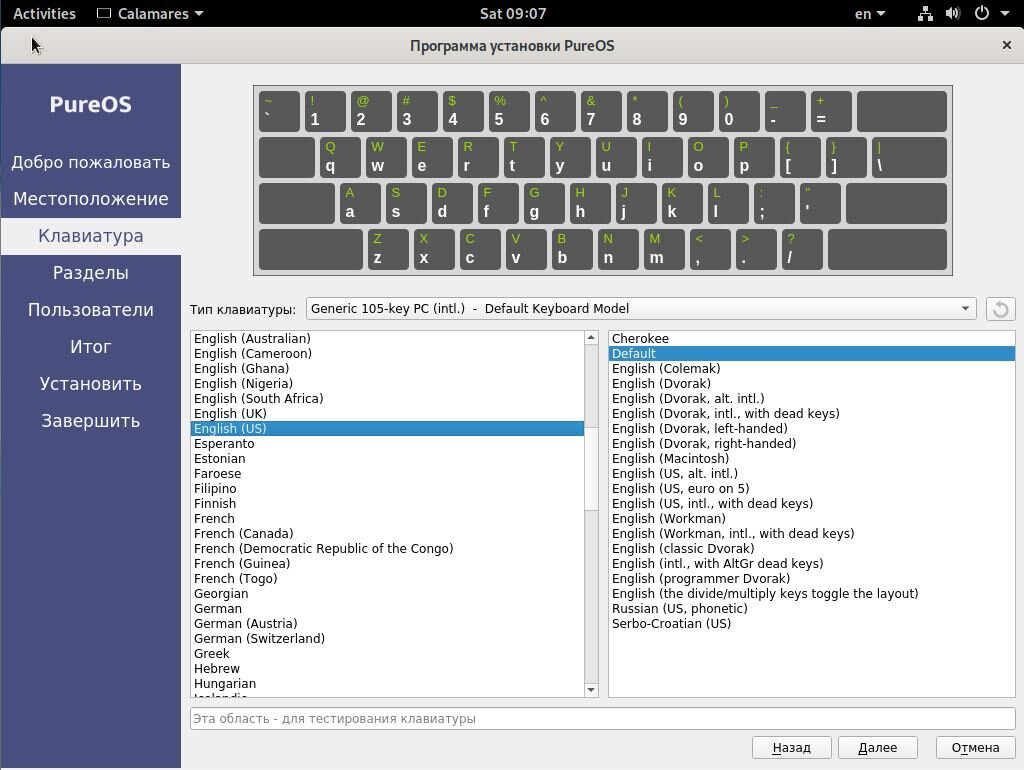The width and height of the screenshot is (1024, 770).
Task: Select English (US, euro on 5) variant
Action: pos(812,489)
